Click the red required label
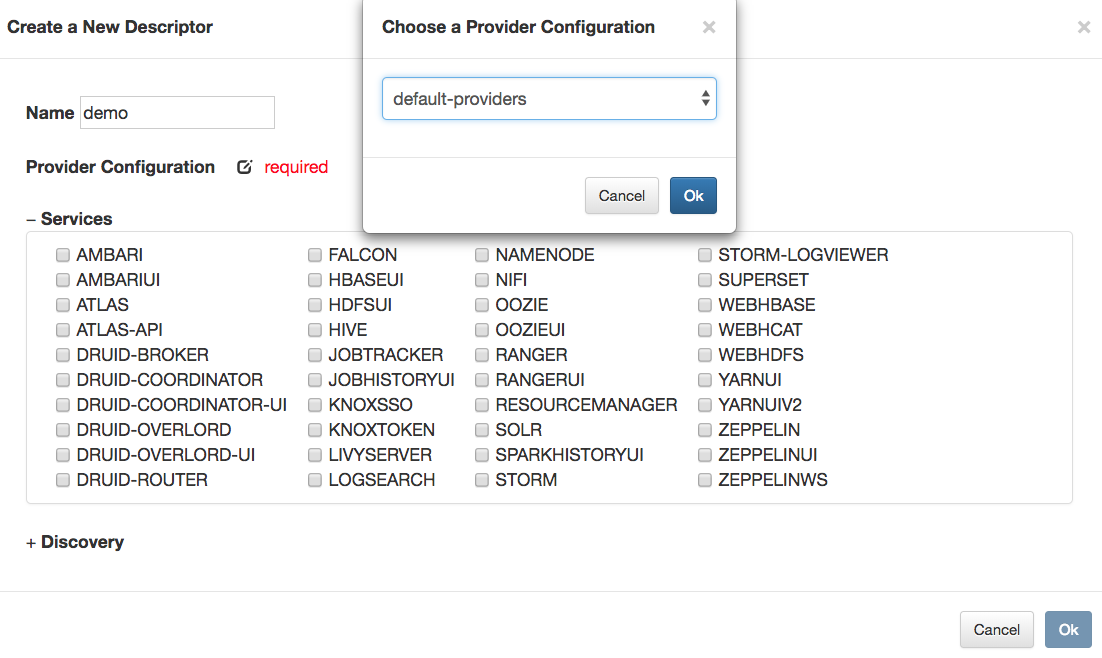1102x658 pixels. [297, 167]
